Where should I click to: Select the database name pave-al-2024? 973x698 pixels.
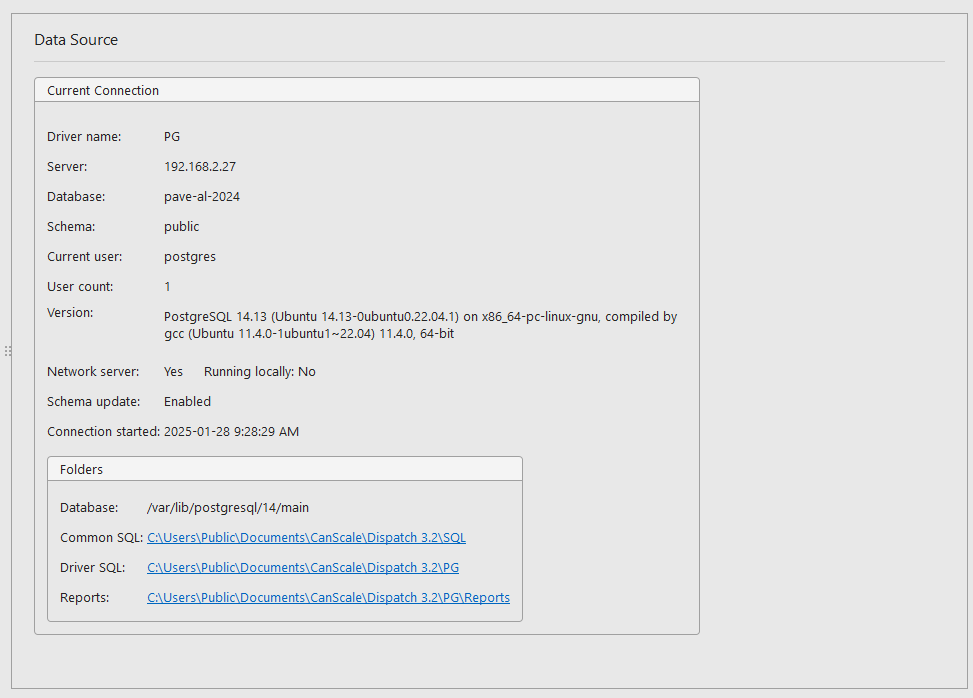(x=202, y=196)
